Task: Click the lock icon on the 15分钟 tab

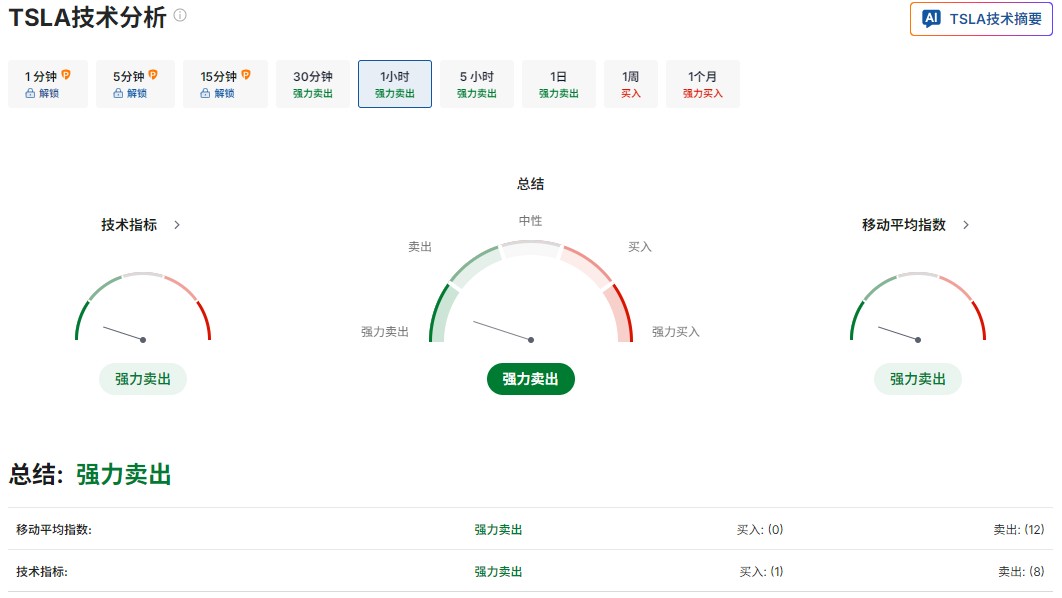Action: pyautogui.click(x=205, y=91)
